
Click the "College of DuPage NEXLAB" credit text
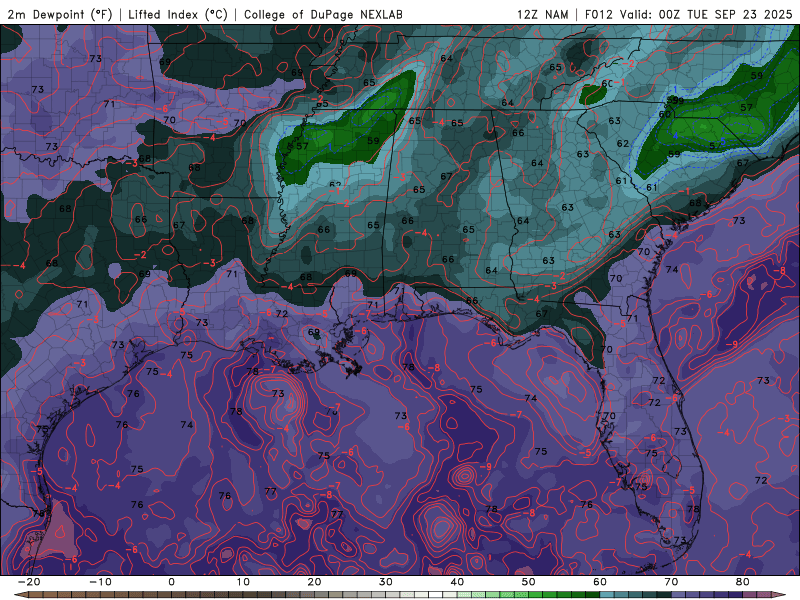click(323, 14)
